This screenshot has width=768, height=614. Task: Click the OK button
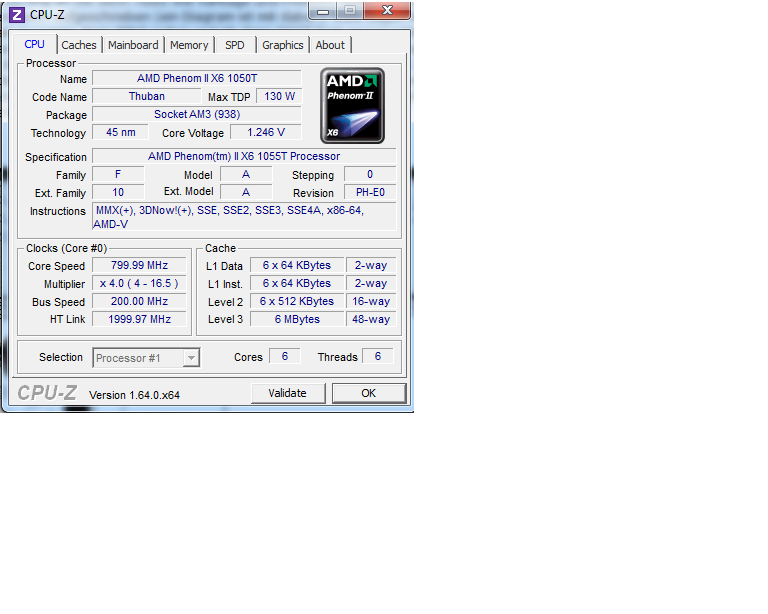pyautogui.click(x=369, y=393)
